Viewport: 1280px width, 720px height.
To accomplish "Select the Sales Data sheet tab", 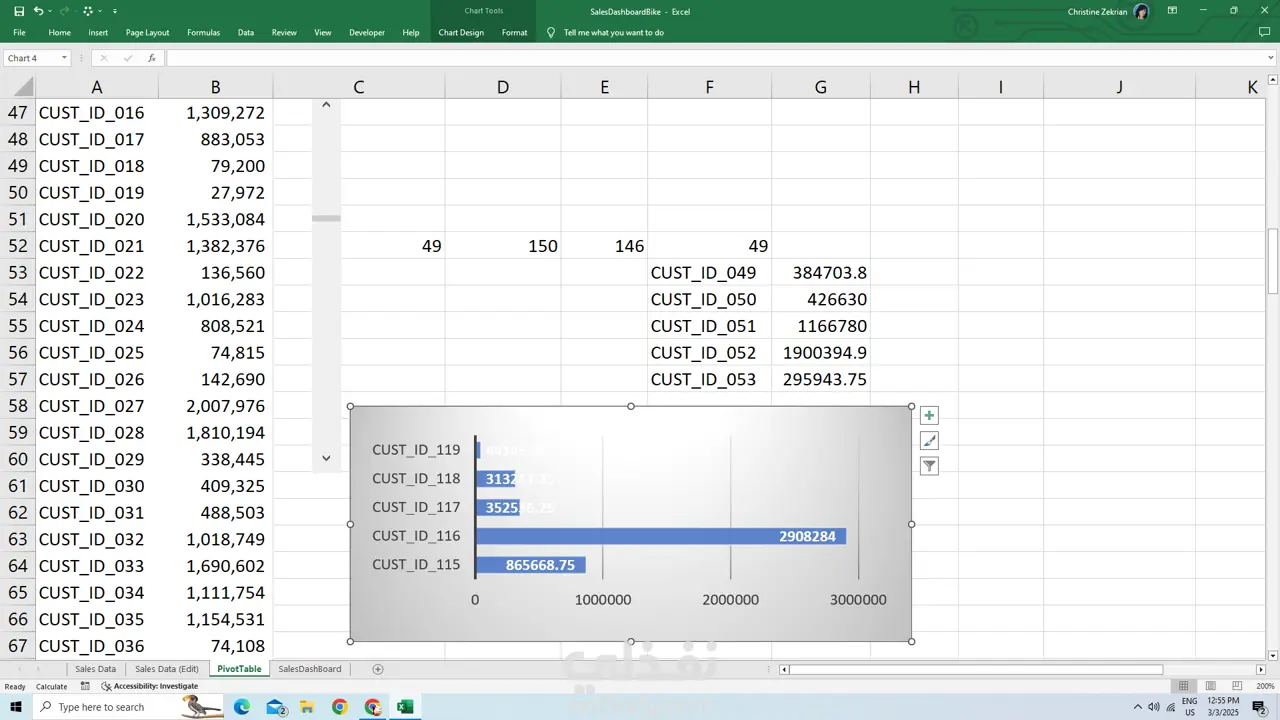I will point(95,669).
